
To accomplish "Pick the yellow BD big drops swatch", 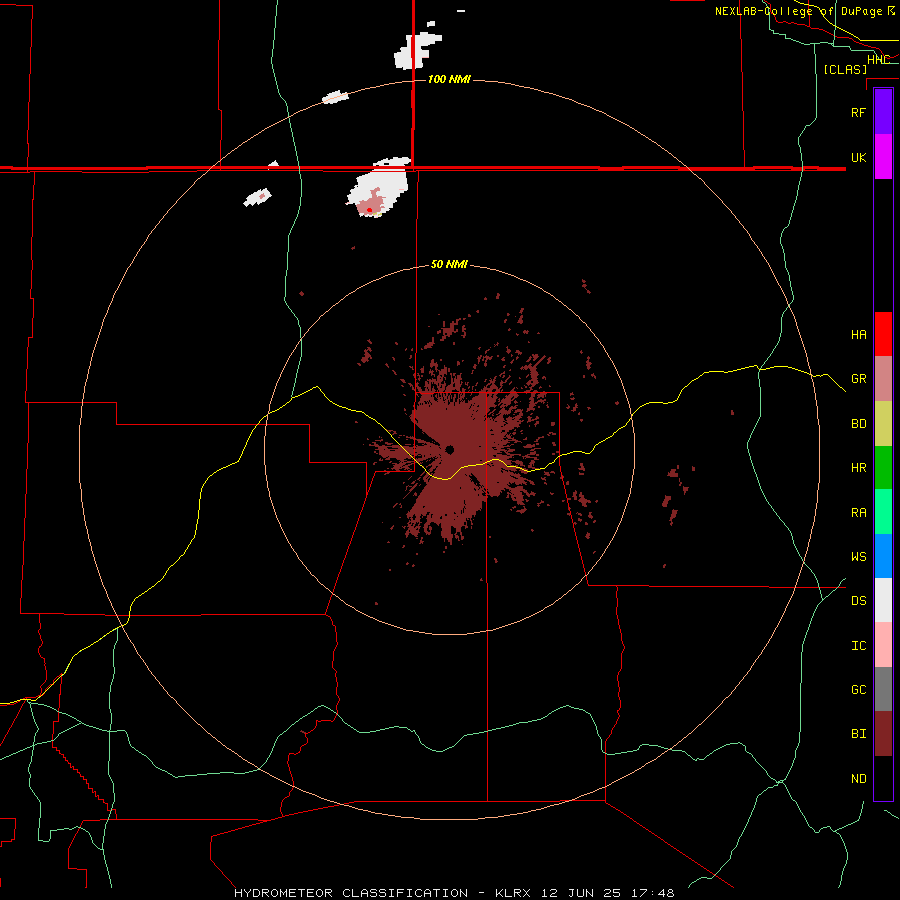I will coord(883,424).
